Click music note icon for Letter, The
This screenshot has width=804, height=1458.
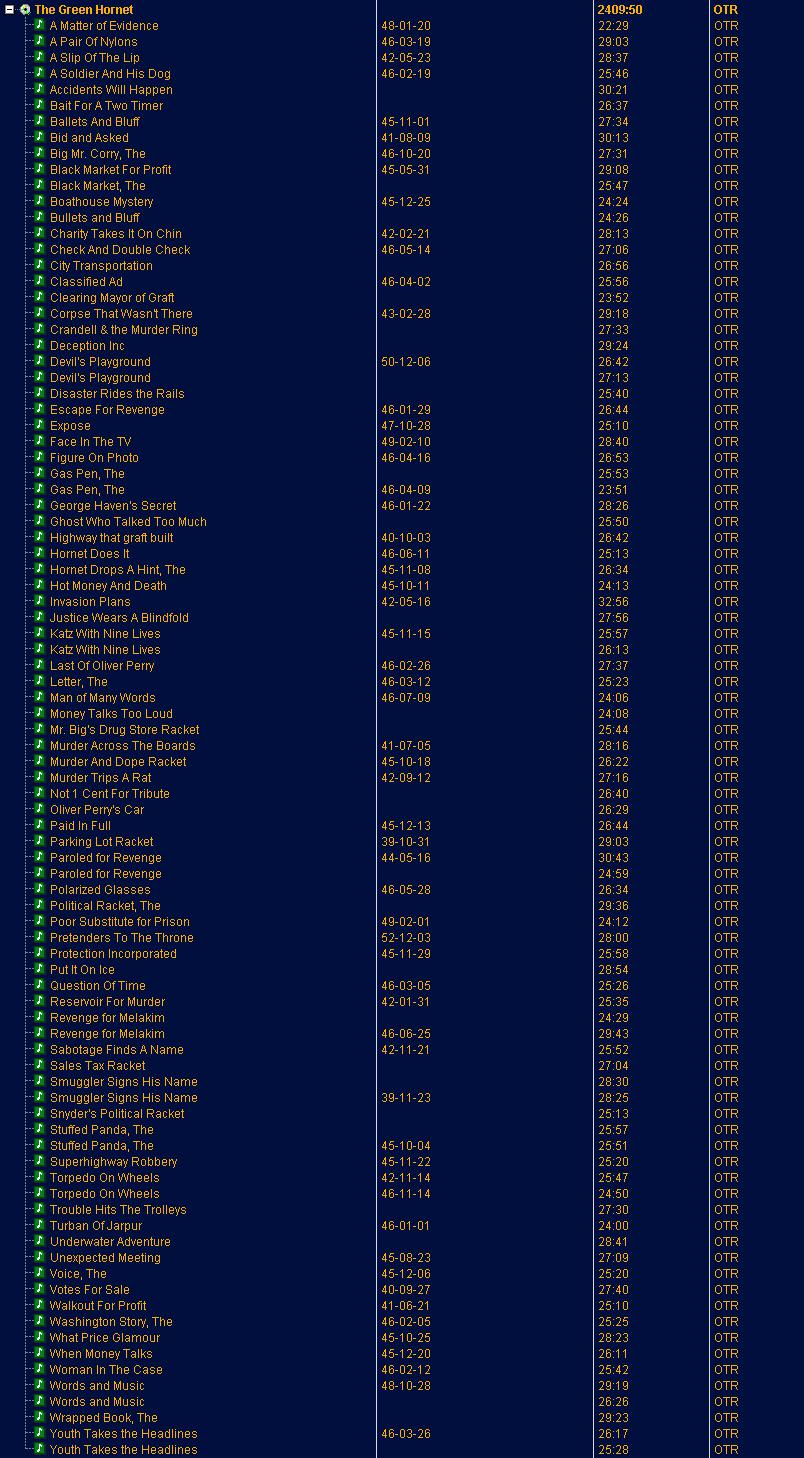point(40,681)
